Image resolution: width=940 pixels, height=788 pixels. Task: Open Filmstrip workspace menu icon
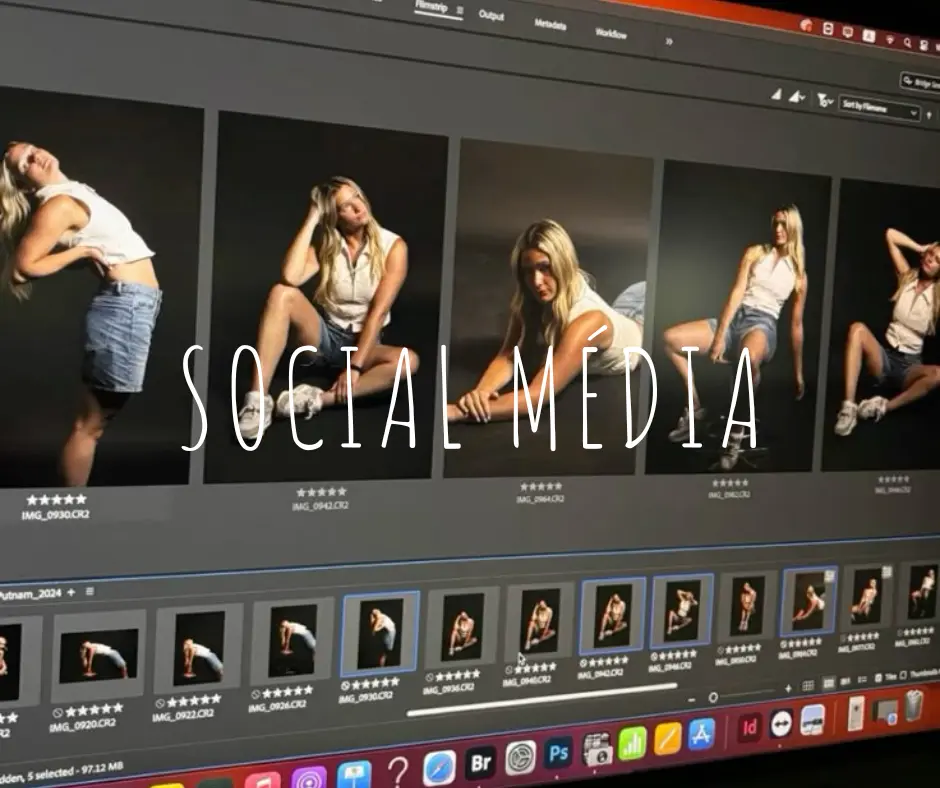coord(460,10)
